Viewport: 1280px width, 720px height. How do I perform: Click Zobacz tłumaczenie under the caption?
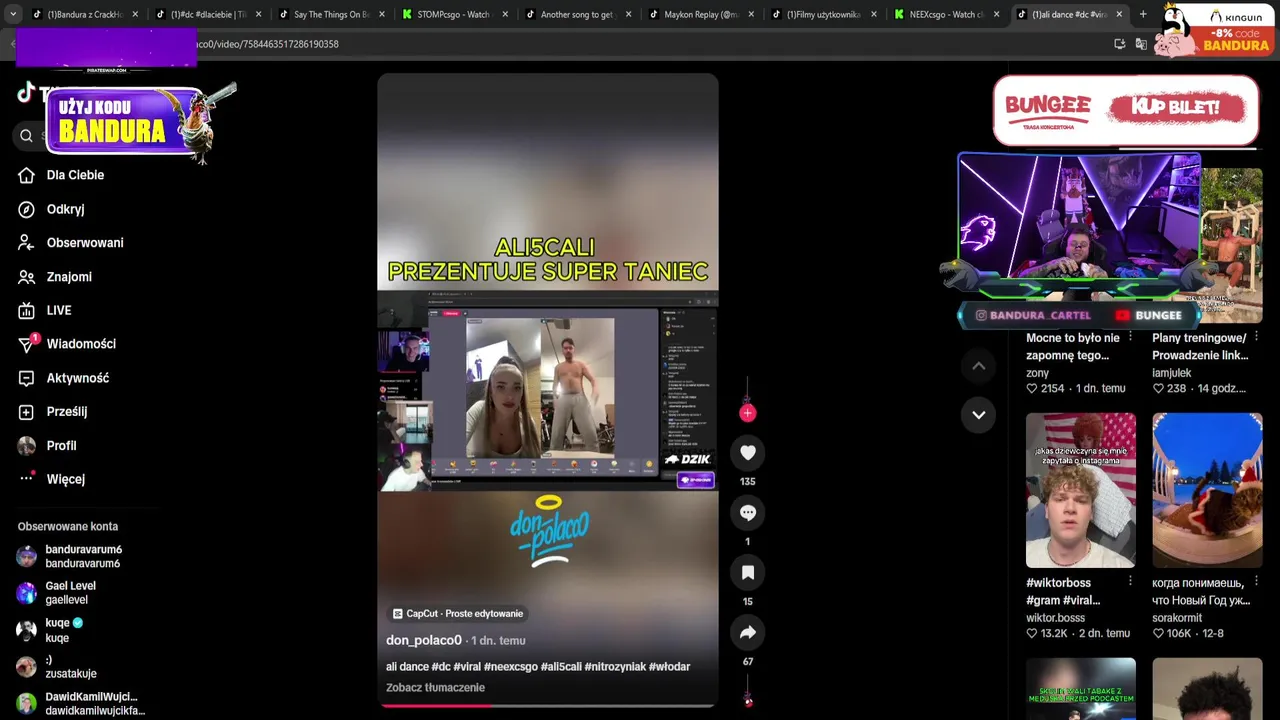(435, 687)
